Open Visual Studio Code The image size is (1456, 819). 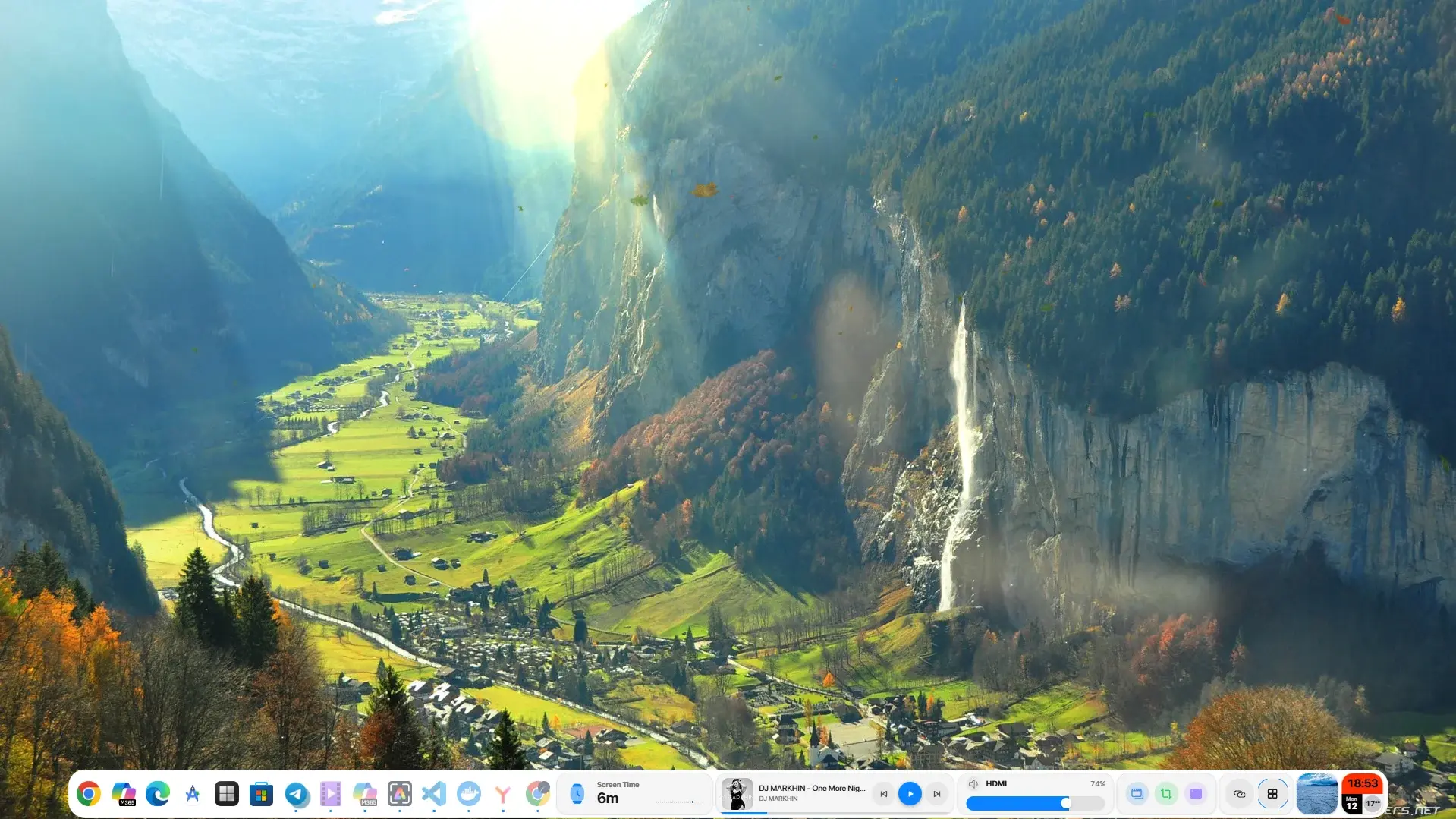(x=434, y=794)
